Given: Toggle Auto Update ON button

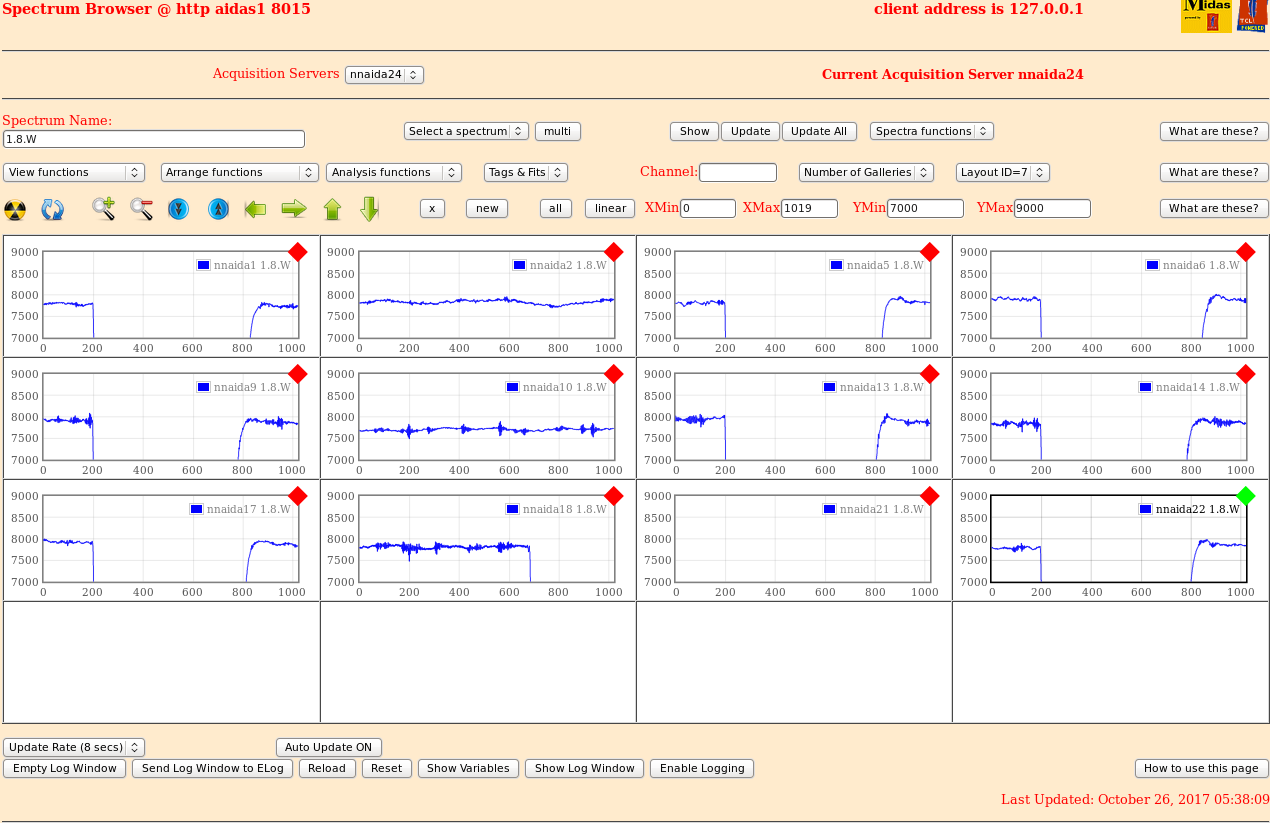Looking at the screenshot, I should (328, 747).
